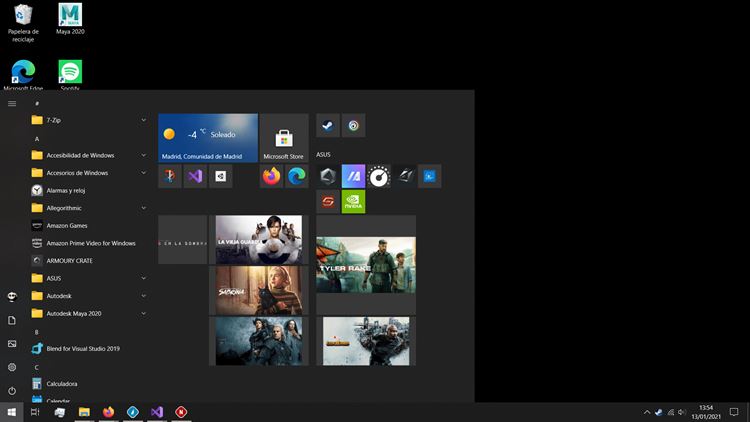The image size is (750, 422).
Task: Open the network icon in system tray
Action: click(671, 412)
